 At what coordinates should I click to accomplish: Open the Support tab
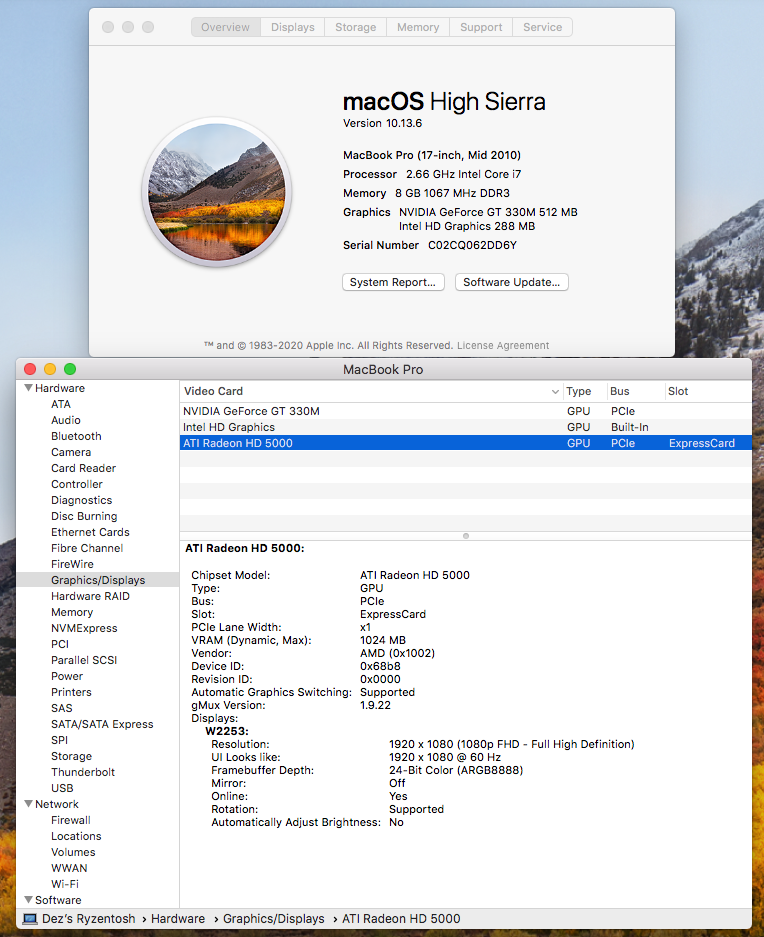point(481,27)
